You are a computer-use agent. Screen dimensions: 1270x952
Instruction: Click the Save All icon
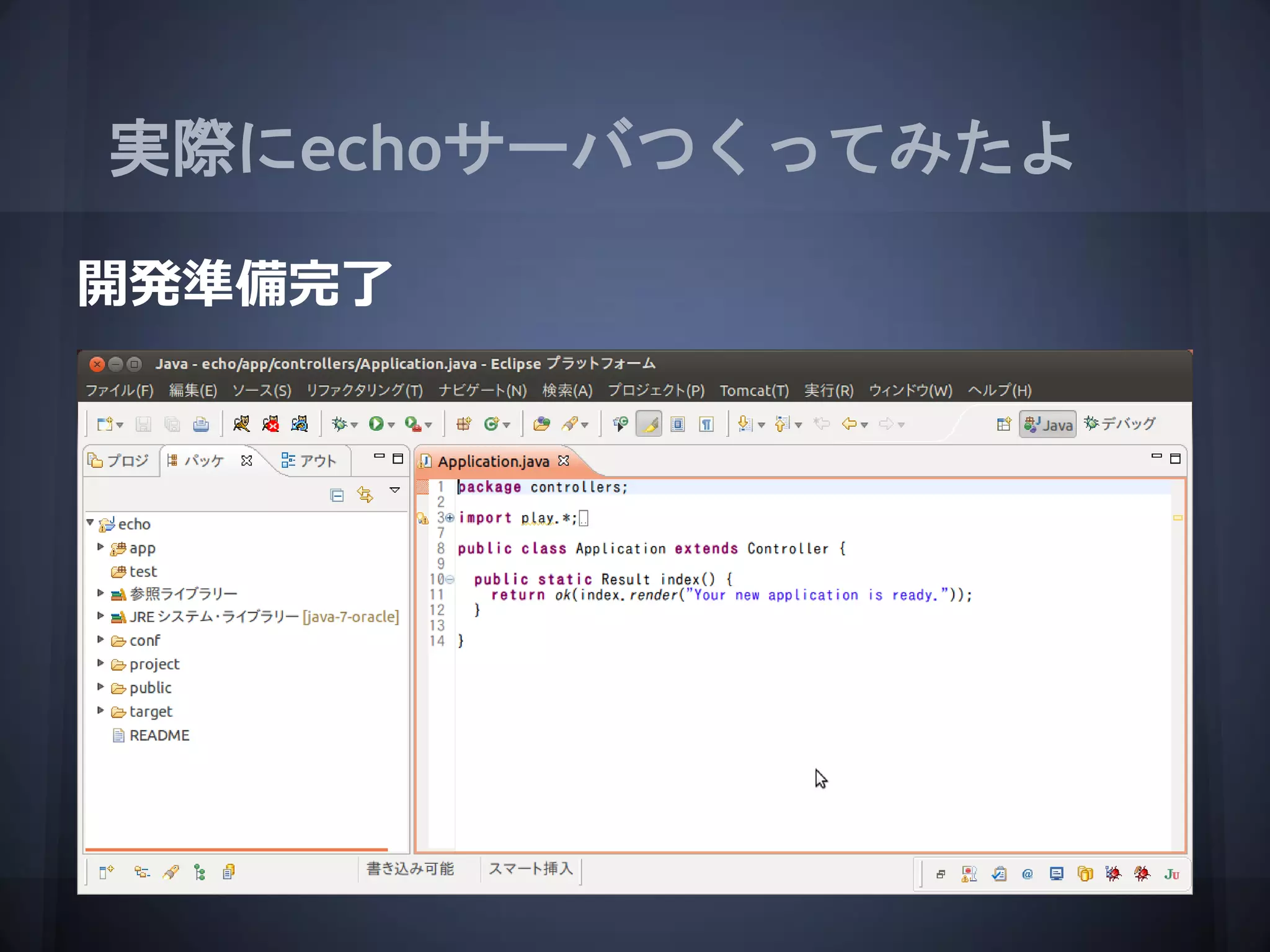point(172,424)
